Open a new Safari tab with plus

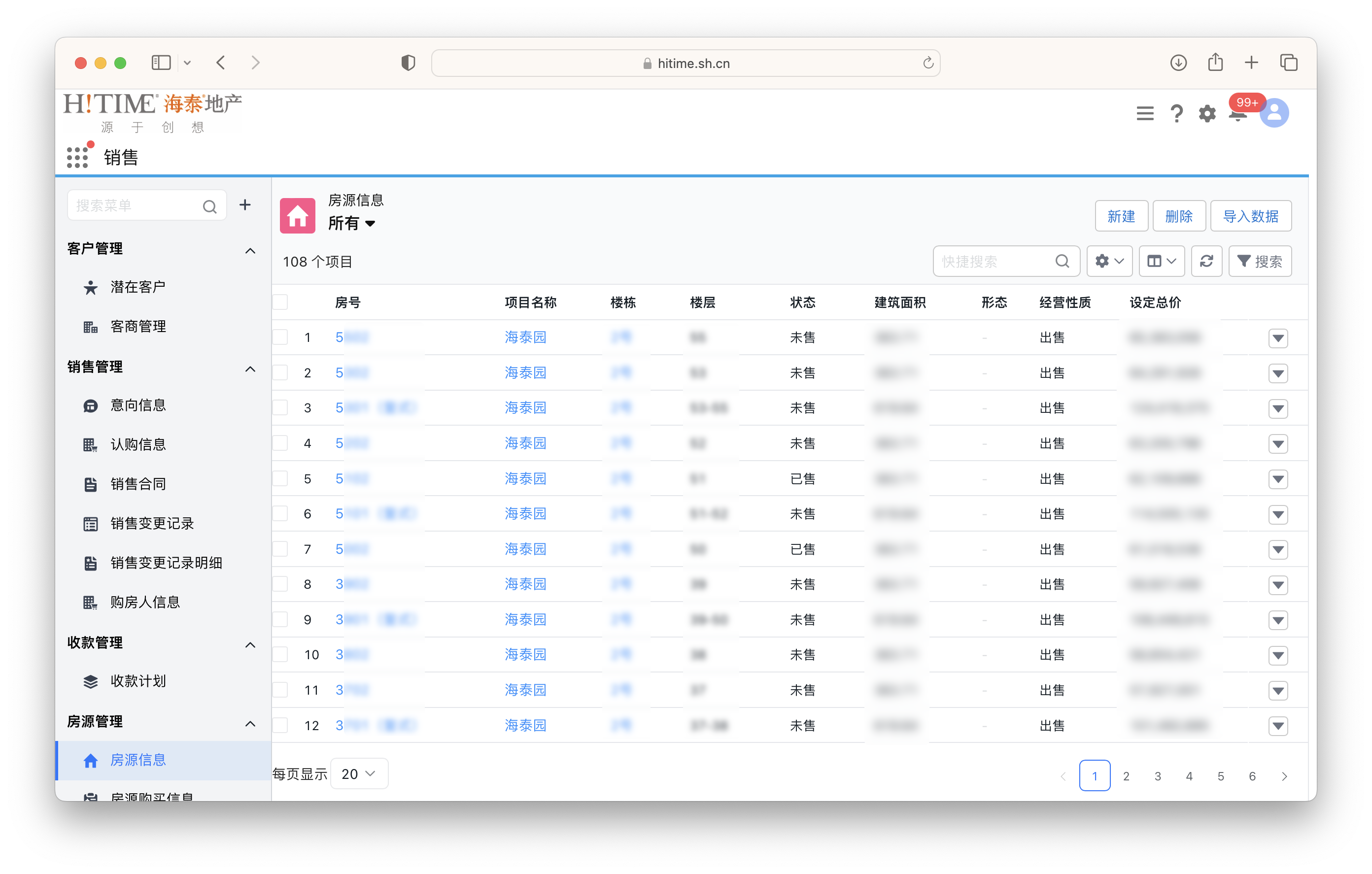click(1251, 63)
